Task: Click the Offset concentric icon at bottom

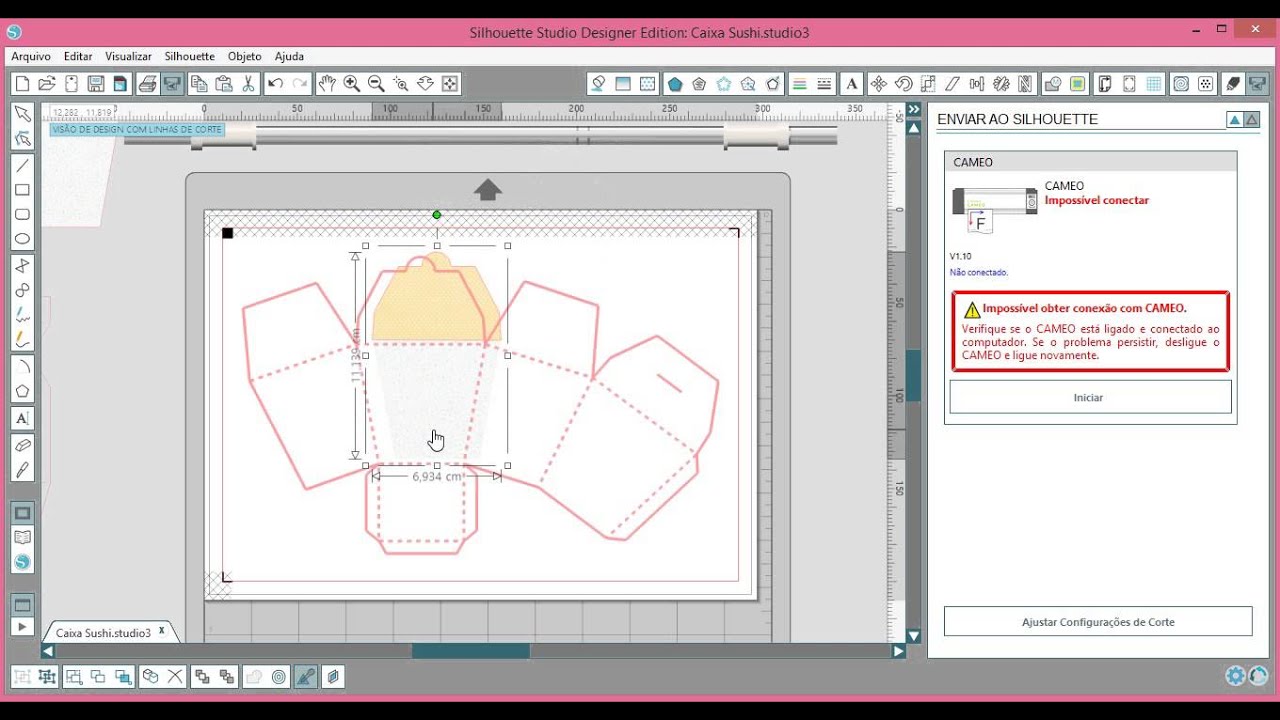Action: coord(279,677)
